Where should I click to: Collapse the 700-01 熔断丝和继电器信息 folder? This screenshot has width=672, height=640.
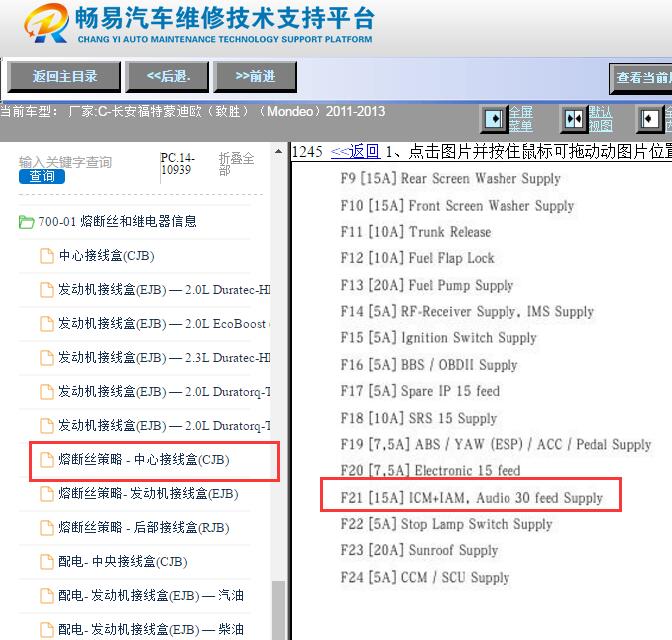117,222
